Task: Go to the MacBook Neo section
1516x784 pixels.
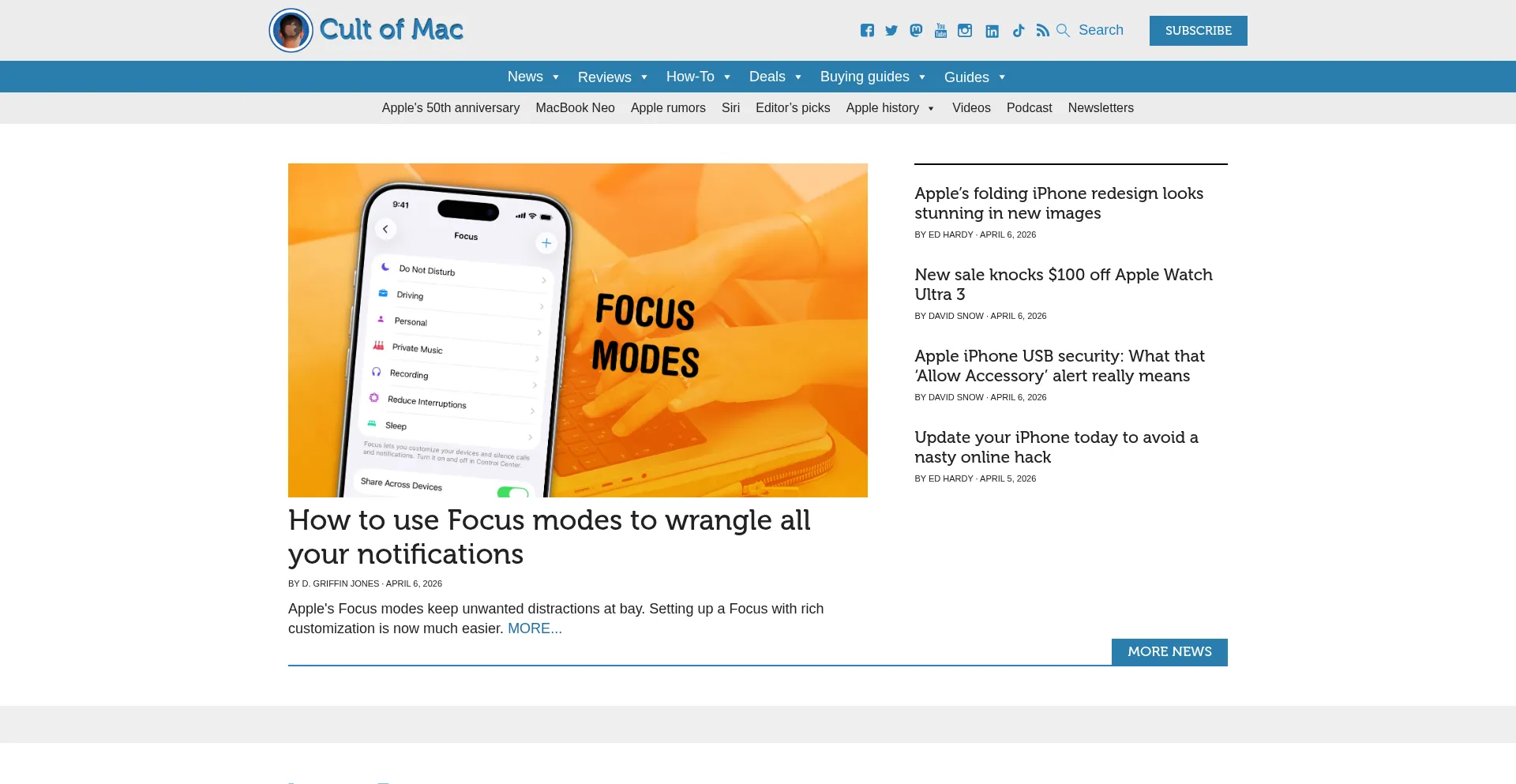Action: pyautogui.click(x=575, y=108)
